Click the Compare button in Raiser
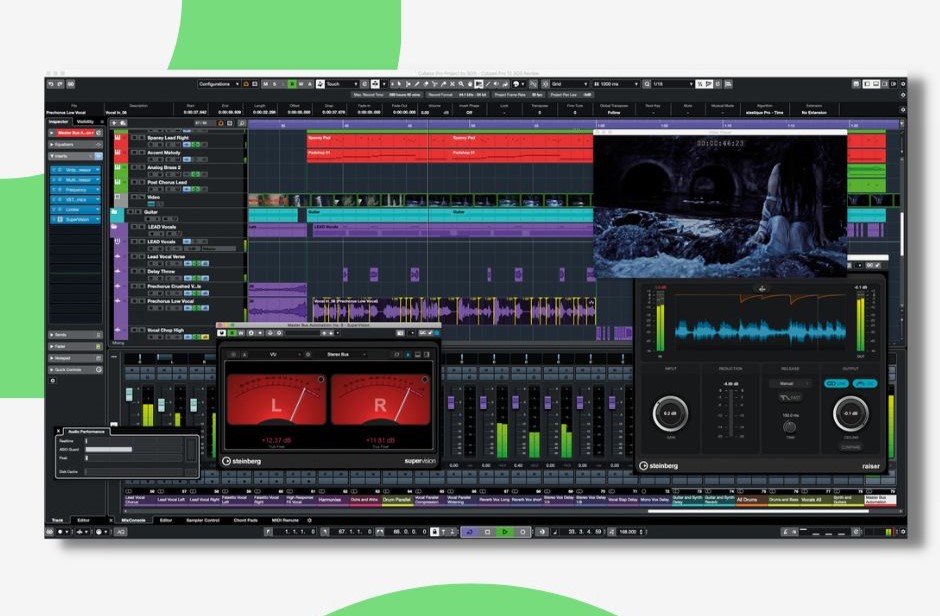This screenshot has width=940, height=616. coord(852,447)
